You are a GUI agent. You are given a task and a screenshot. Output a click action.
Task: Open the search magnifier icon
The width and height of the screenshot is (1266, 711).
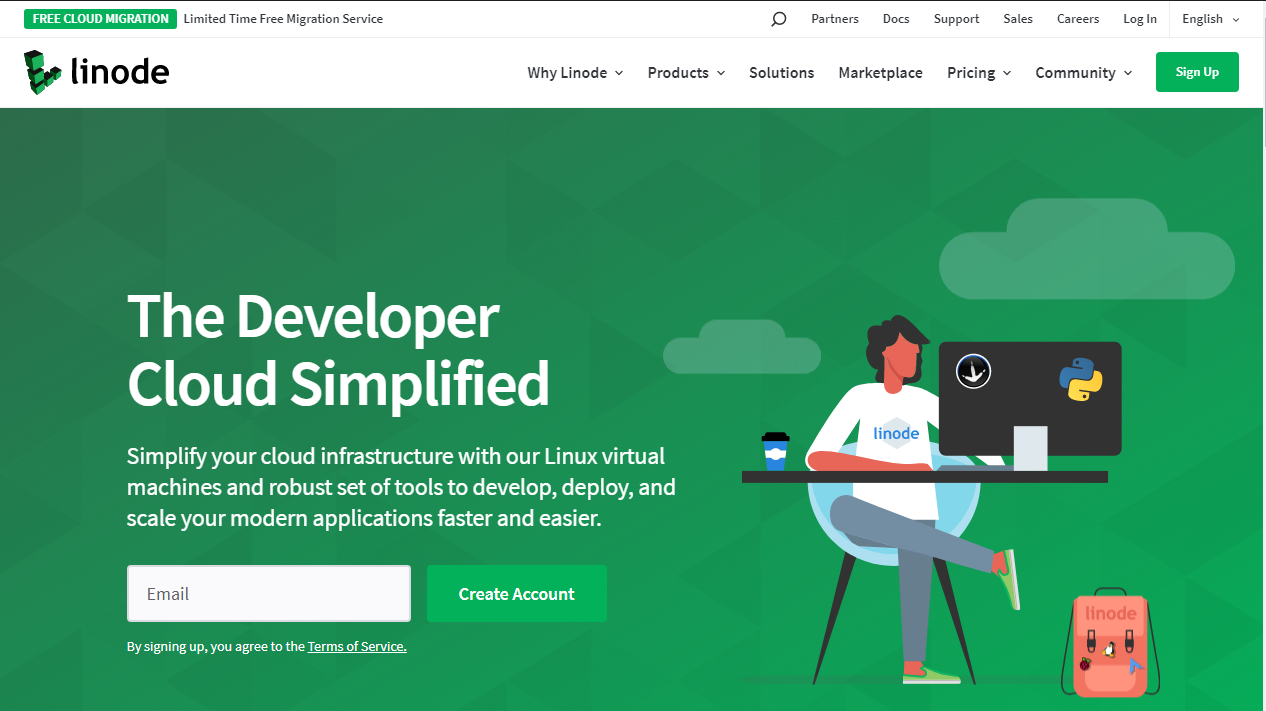pos(779,19)
